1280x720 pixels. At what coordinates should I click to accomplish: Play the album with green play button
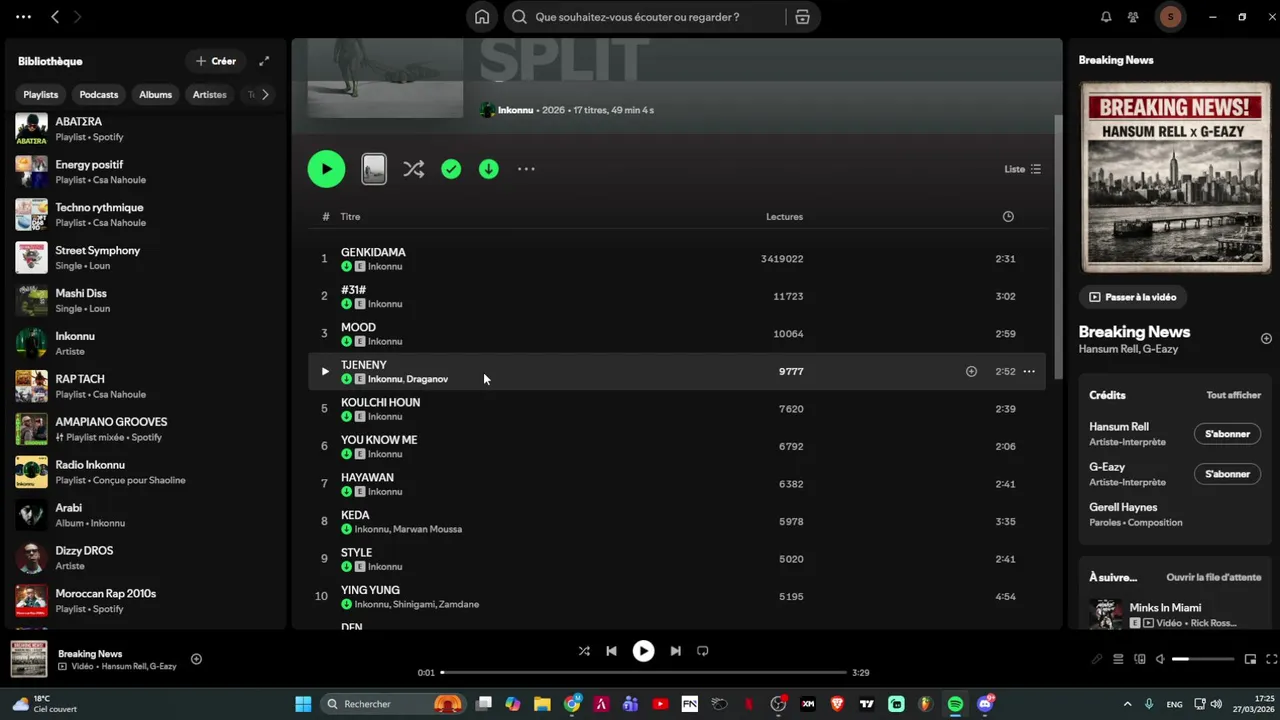(326, 169)
